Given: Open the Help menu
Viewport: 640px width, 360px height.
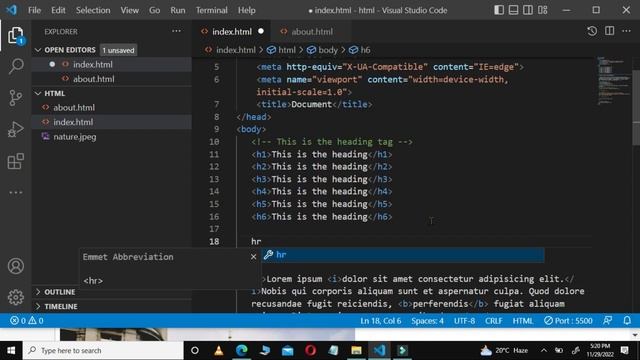Looking at the screenshot, I should click(x=247, y=10).
